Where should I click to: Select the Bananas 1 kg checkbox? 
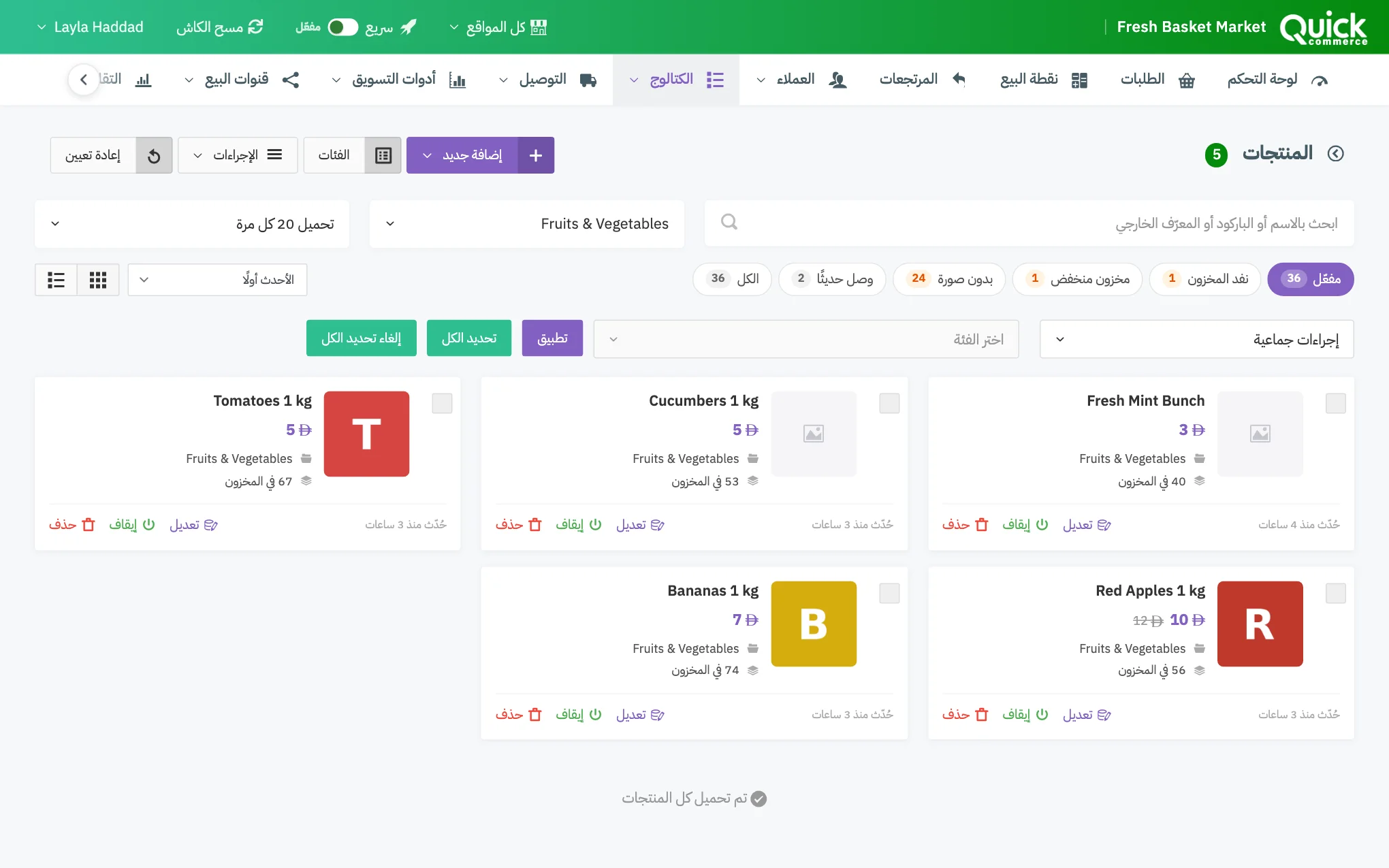coord(889,593)
